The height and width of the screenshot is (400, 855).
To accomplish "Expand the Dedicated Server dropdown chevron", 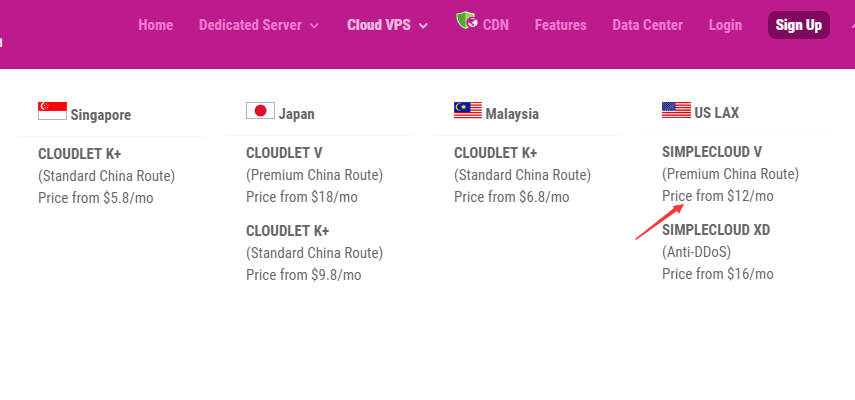I will 315,26.
